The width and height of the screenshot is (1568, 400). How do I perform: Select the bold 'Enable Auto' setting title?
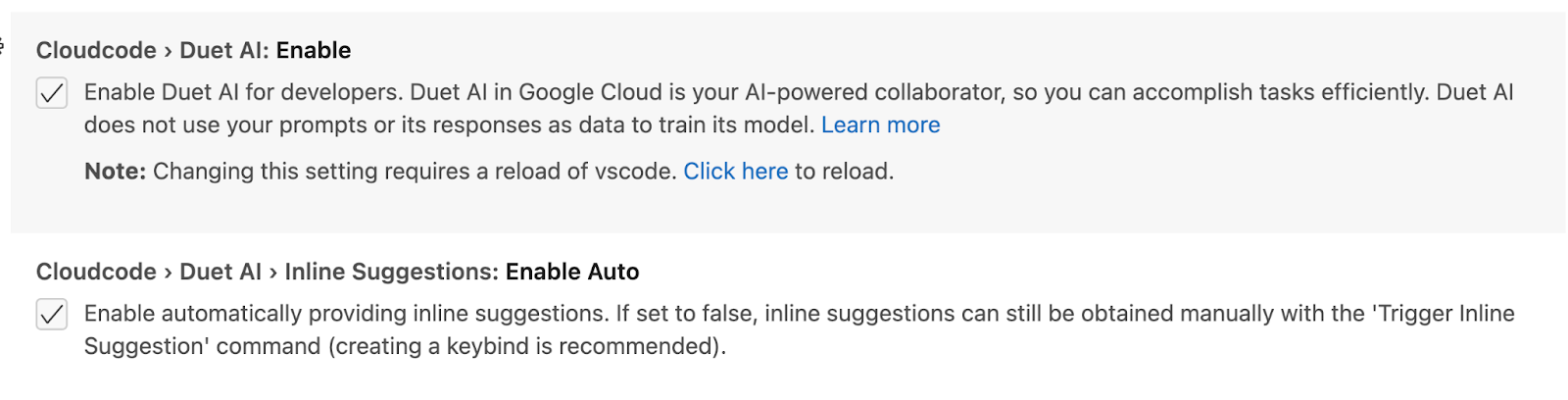[572, 272]
